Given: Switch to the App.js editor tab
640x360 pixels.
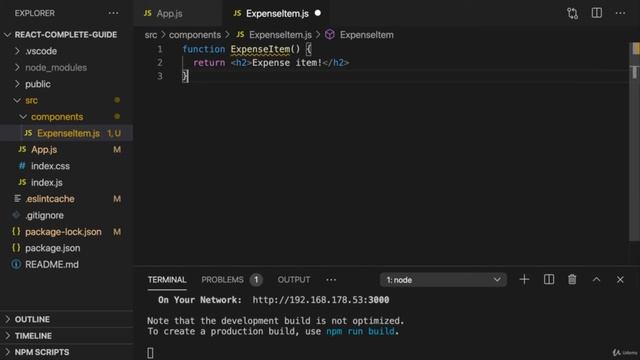Looking at the screenshot, I should click(x=169, y=13).
